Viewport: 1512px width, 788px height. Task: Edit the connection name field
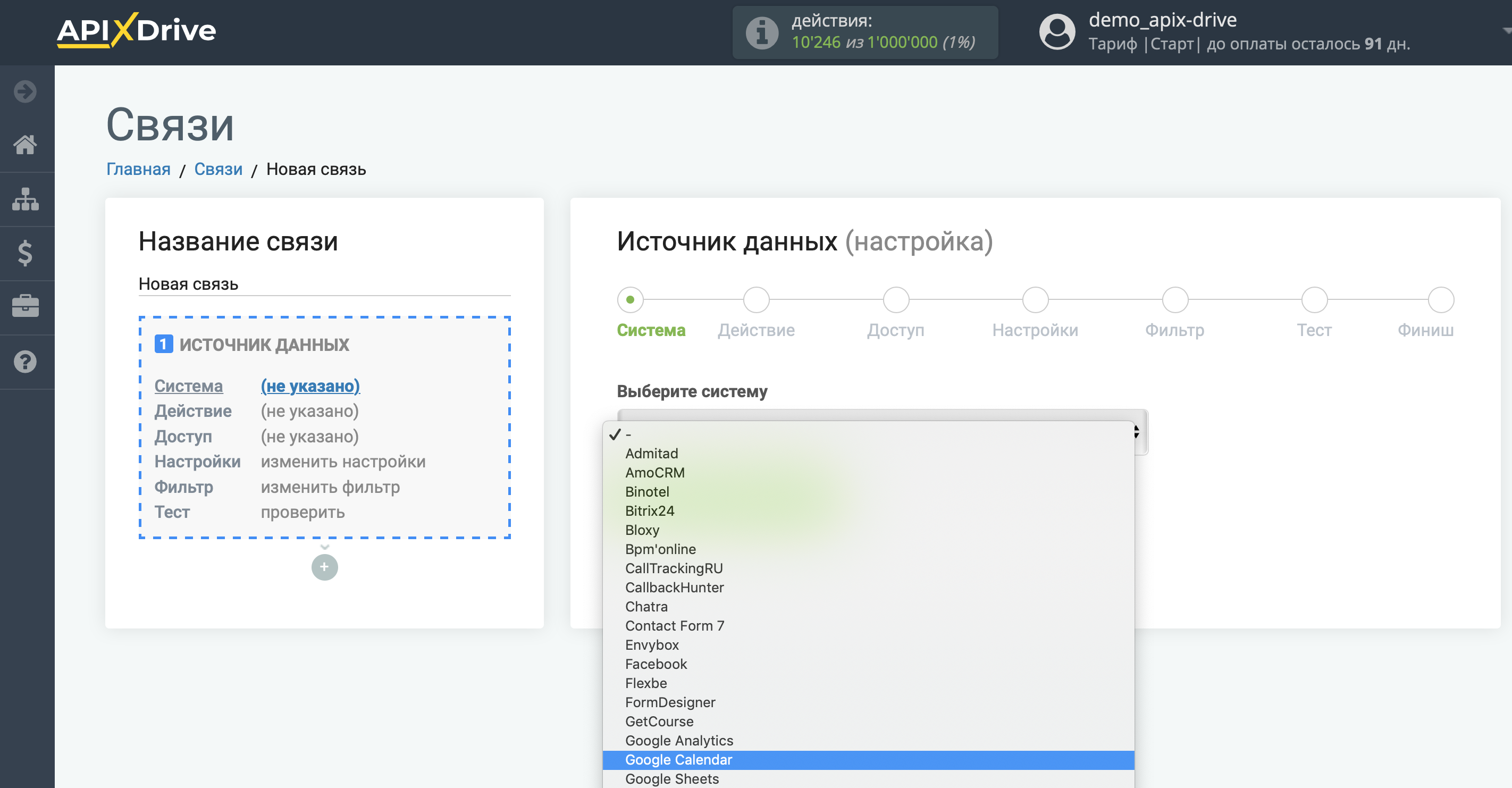325,284
